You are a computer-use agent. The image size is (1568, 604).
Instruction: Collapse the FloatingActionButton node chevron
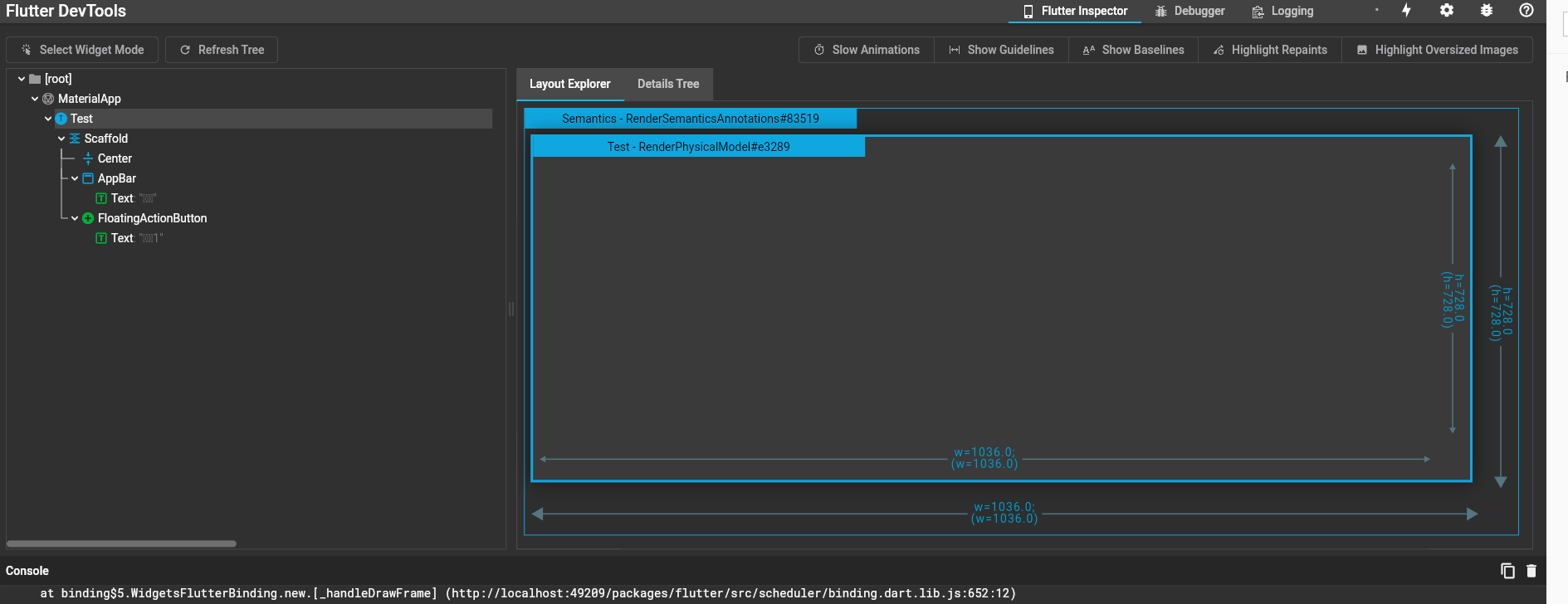(75, 218)
